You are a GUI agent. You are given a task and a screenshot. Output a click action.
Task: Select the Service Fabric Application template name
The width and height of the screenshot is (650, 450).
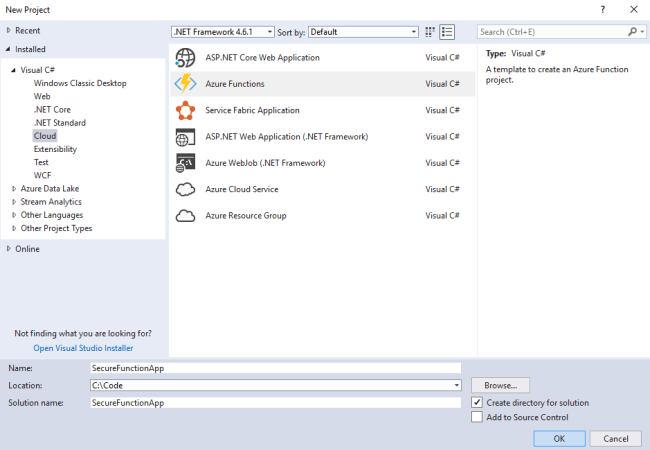click(252, 110)
